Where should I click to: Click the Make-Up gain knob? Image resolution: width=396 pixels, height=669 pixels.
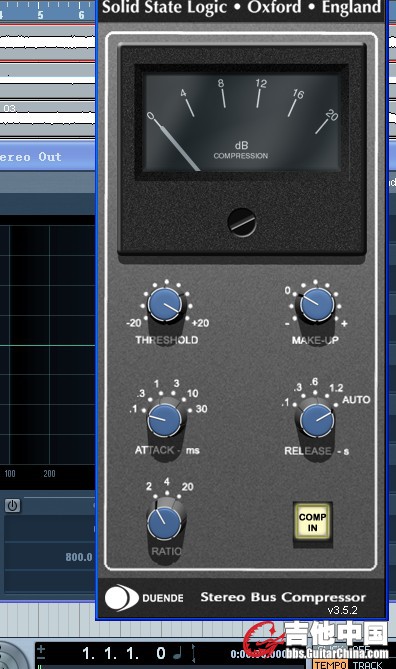pyautogui.click(x=317, y=304)
